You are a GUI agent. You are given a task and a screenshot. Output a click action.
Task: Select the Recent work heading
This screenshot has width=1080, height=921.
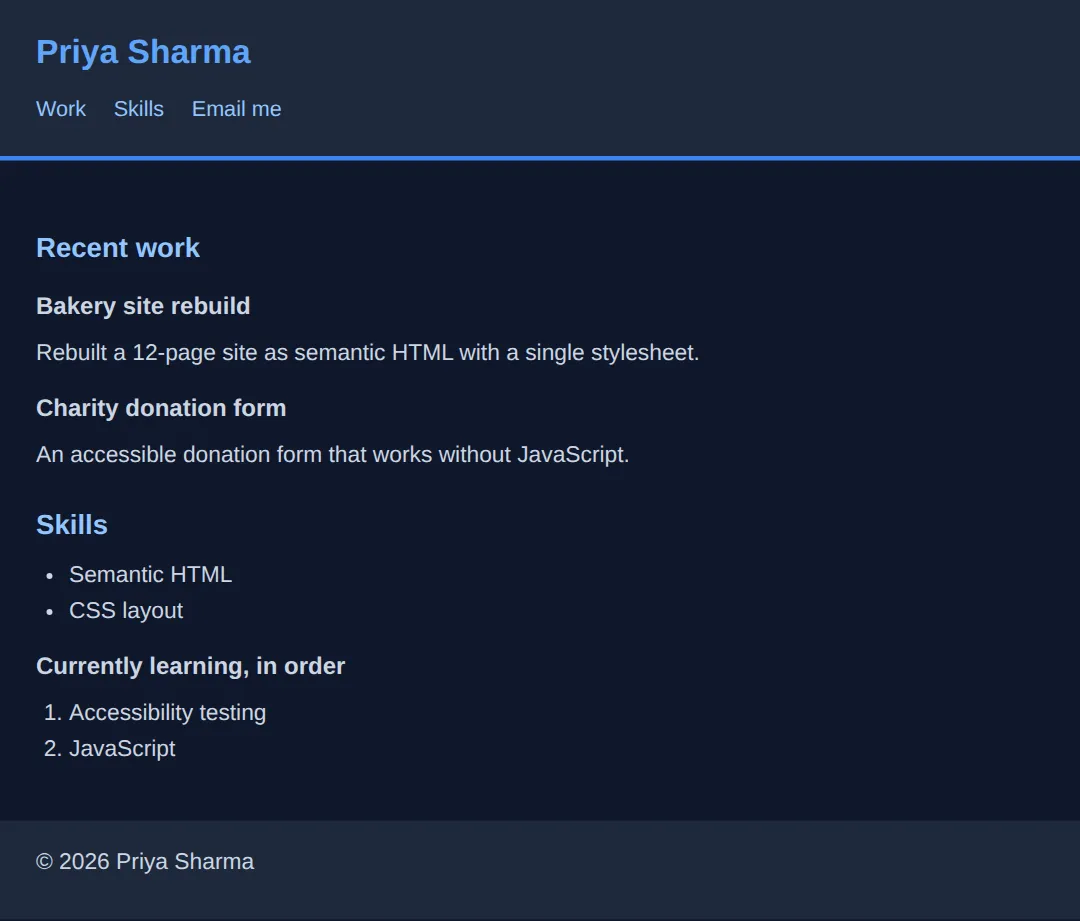[x=118, y=248]
